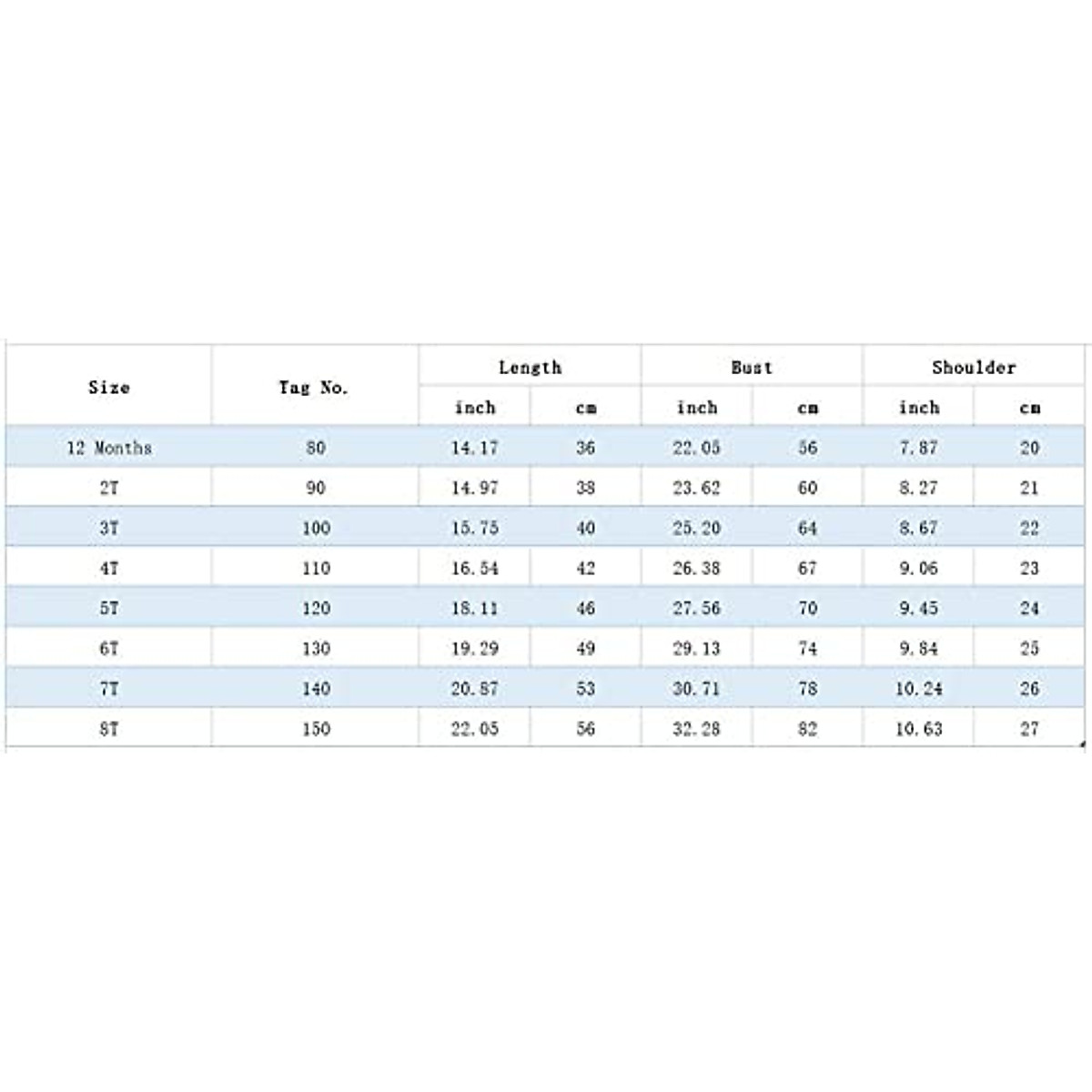
Task: Click the 12 Months size cell
Action: 109,448
